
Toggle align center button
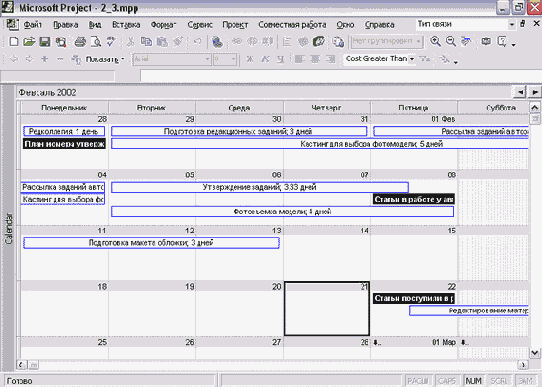315,59
